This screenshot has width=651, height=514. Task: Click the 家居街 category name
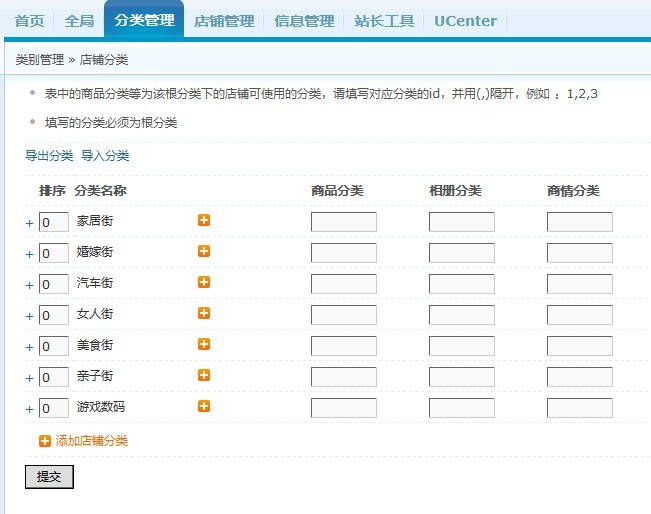(x=95, y=220)
